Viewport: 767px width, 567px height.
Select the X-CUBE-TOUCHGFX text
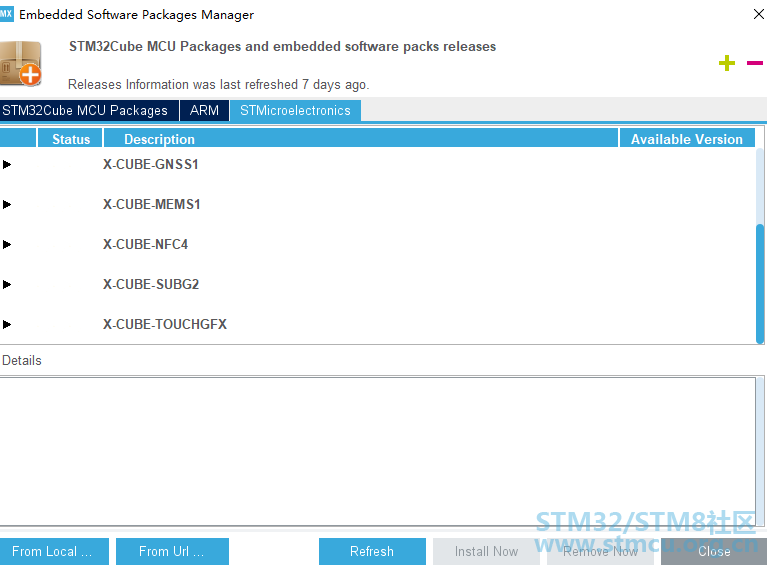[x=165, y=324]
